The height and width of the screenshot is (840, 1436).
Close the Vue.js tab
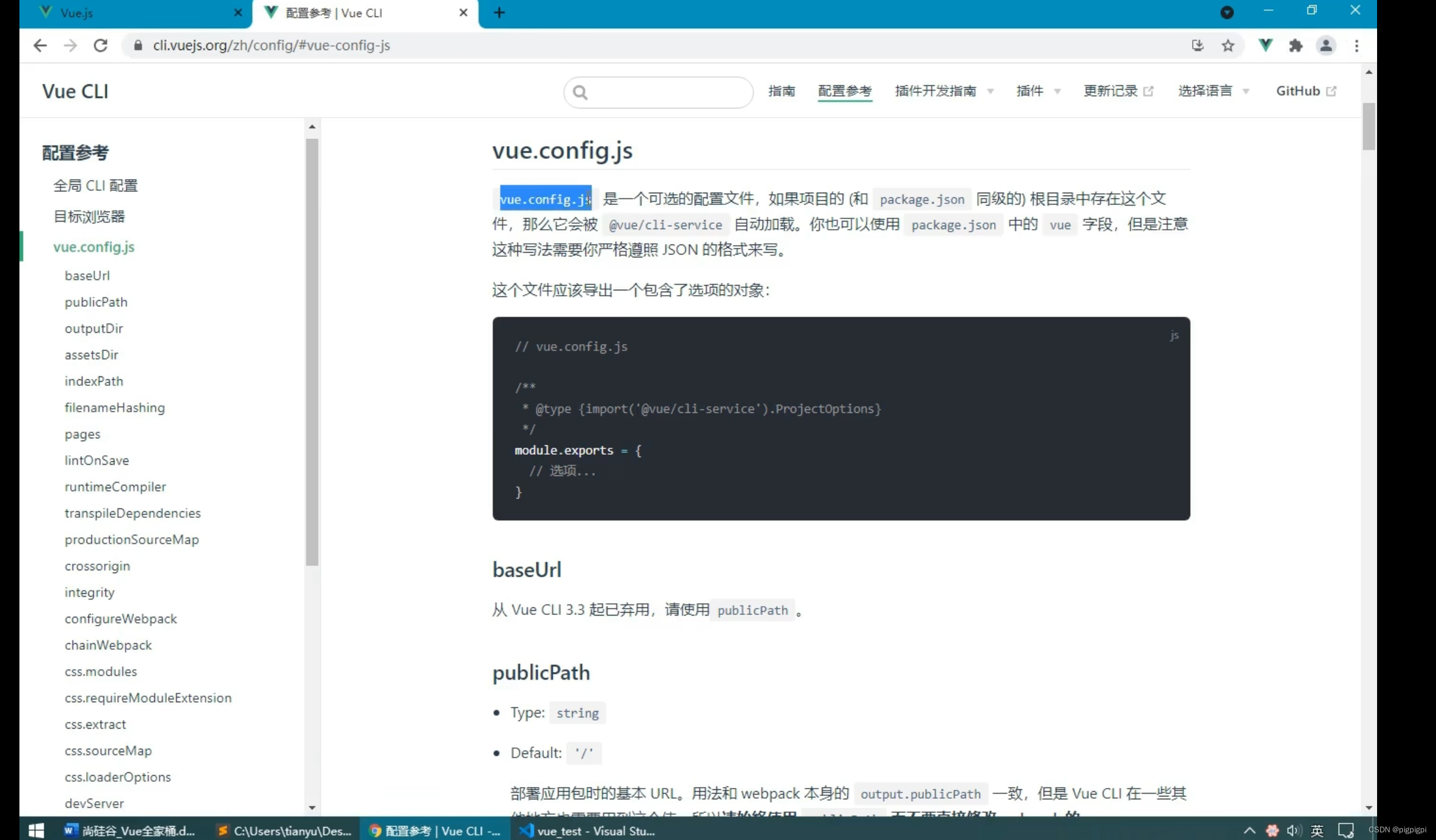point(238,12)
